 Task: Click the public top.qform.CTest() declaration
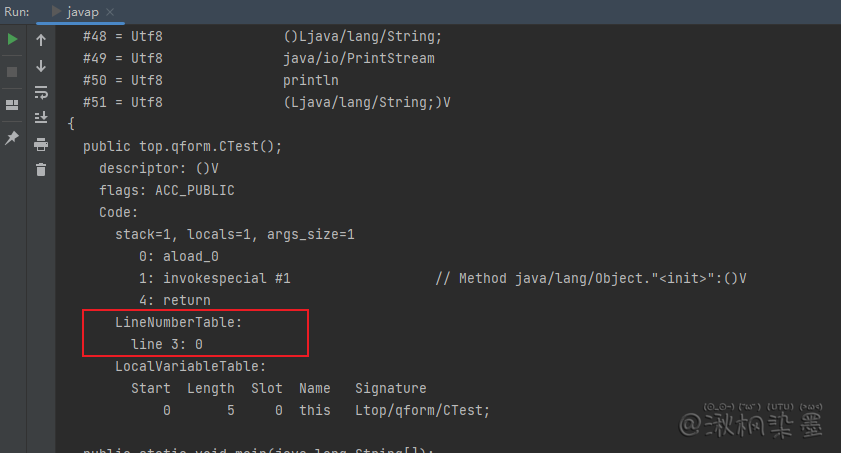click(183, 146)
